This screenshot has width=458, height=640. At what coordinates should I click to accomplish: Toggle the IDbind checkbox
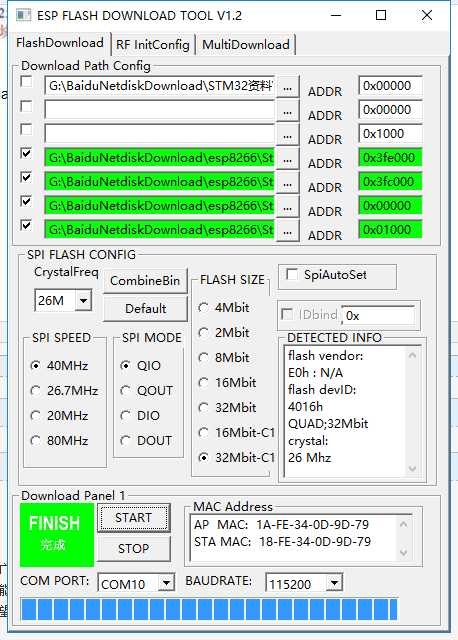287,314
